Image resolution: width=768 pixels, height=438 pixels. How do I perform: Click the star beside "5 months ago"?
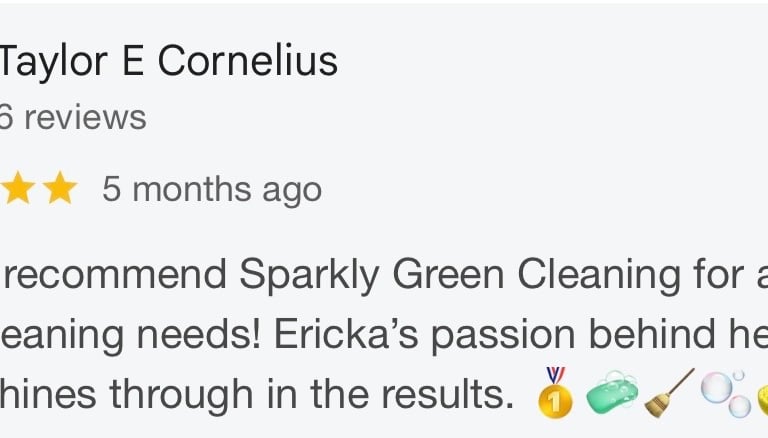click(60, 187)
